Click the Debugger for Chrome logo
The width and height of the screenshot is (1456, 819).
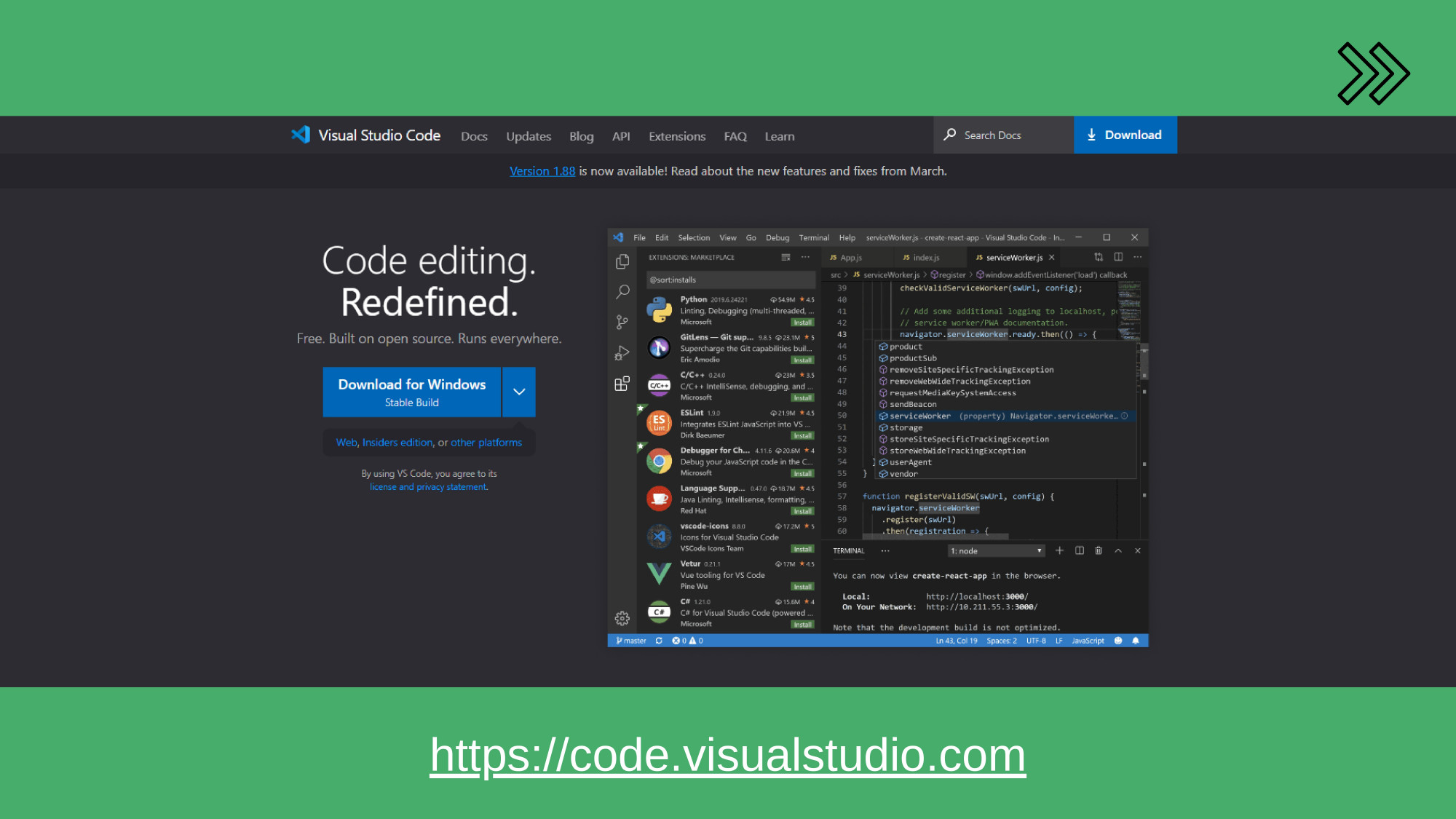(x=659, y=461)
